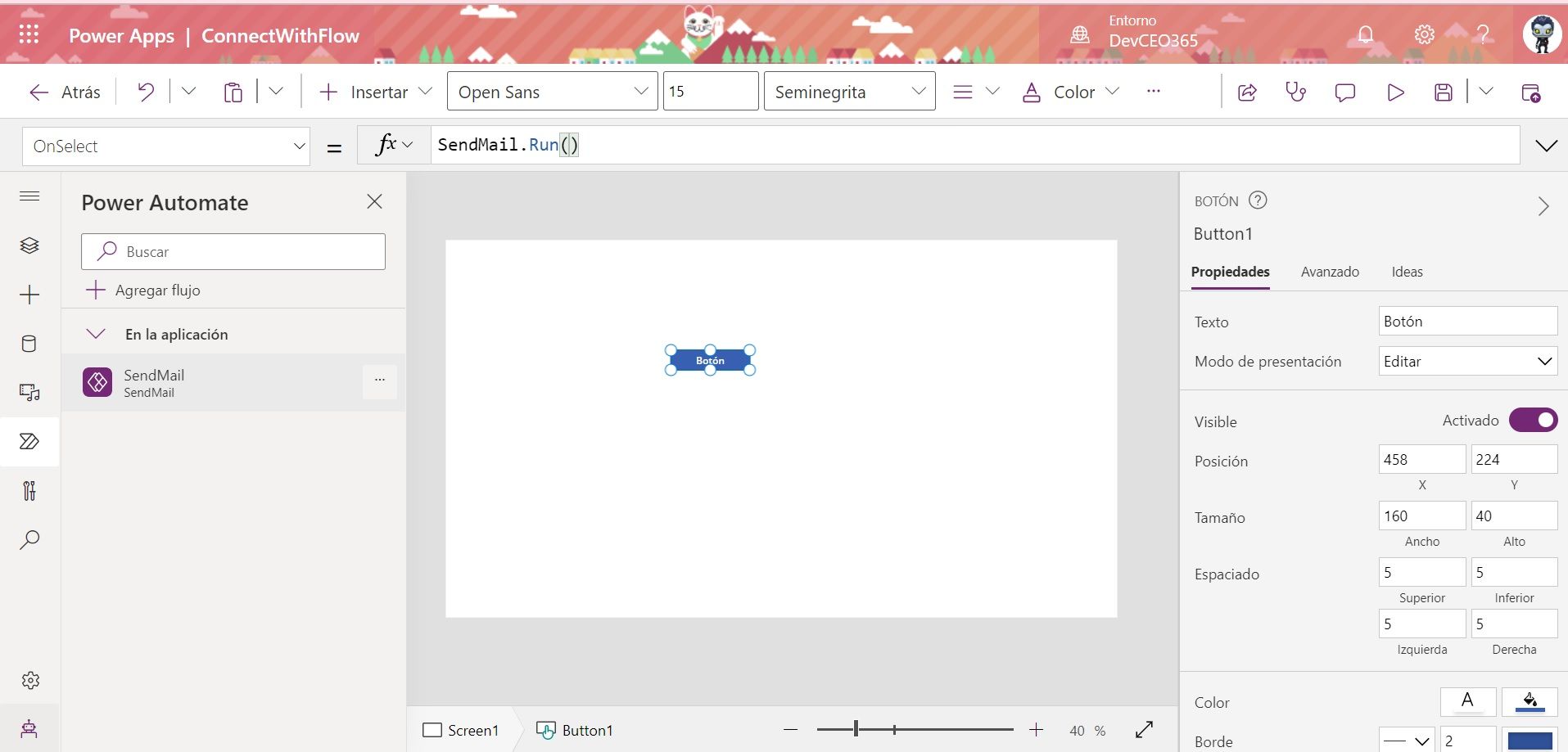Screen dimensions: 1568x752
Task: Open App checker stethoscope icon
Action: coord(1296,92)
